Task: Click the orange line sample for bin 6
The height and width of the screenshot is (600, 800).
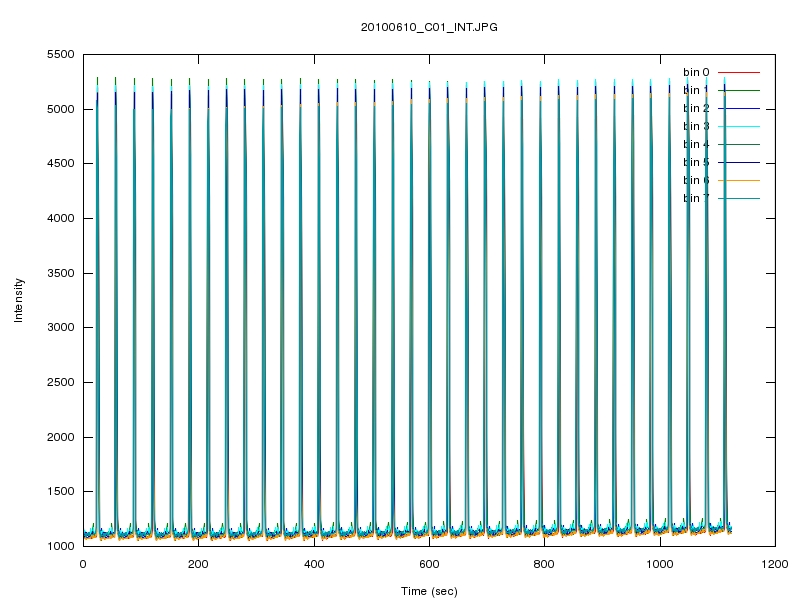Action: [739, 180]
